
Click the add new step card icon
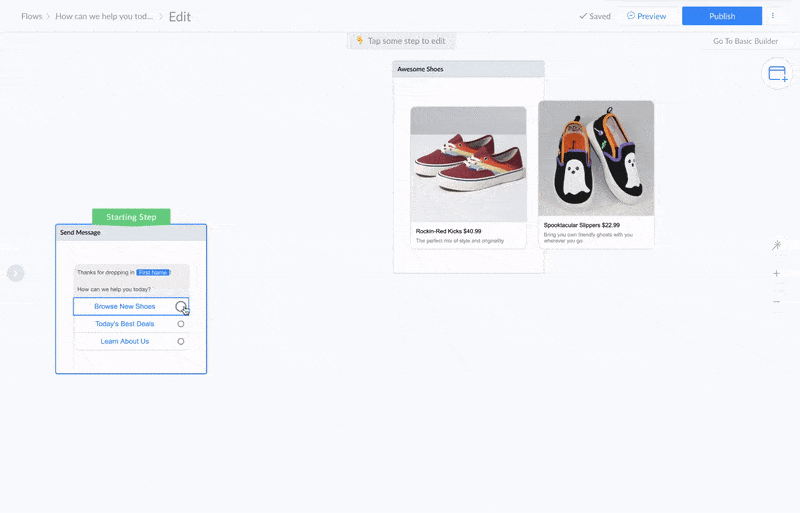(x=777, y=74)
